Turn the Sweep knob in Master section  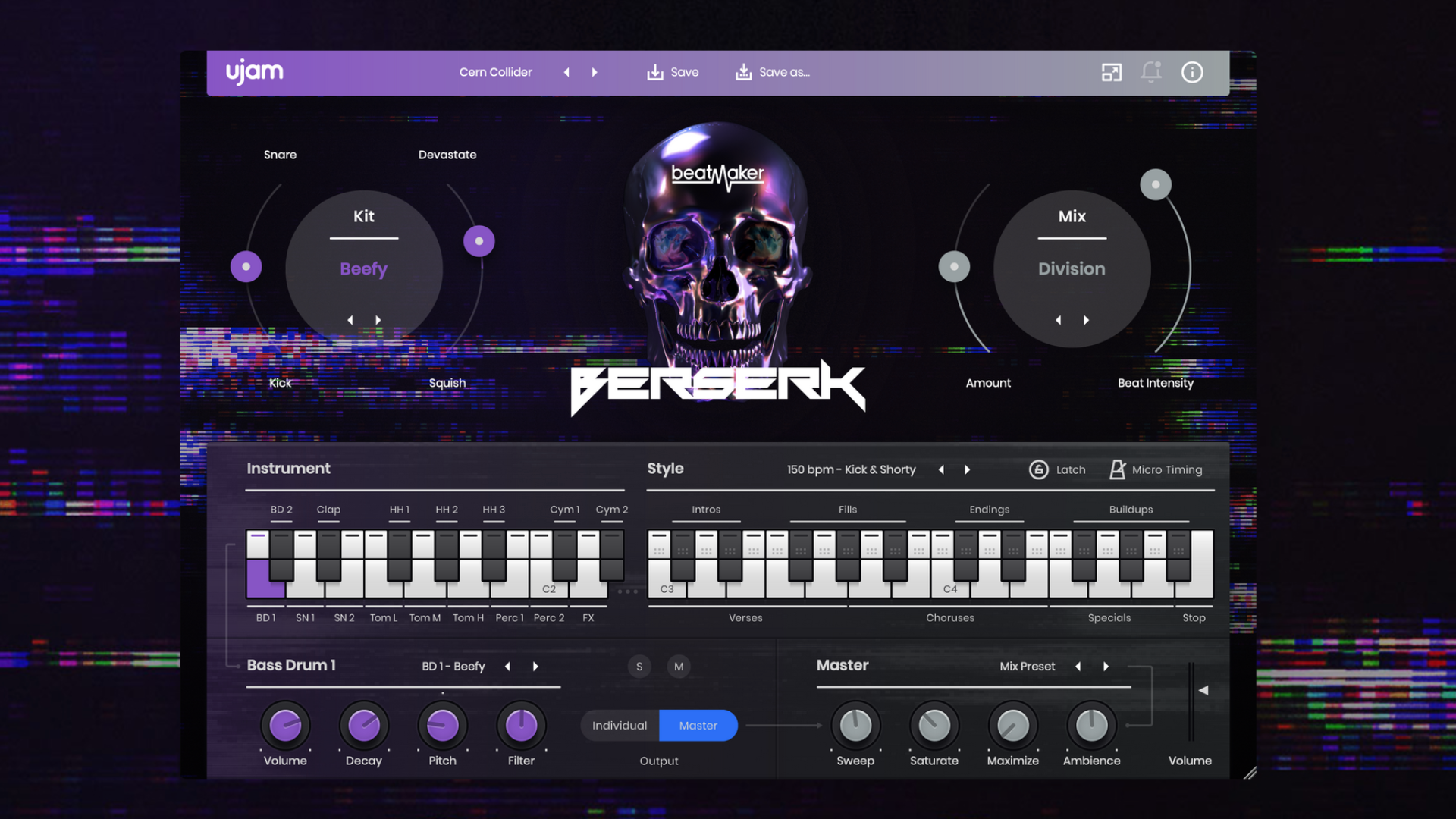[855, 725]
